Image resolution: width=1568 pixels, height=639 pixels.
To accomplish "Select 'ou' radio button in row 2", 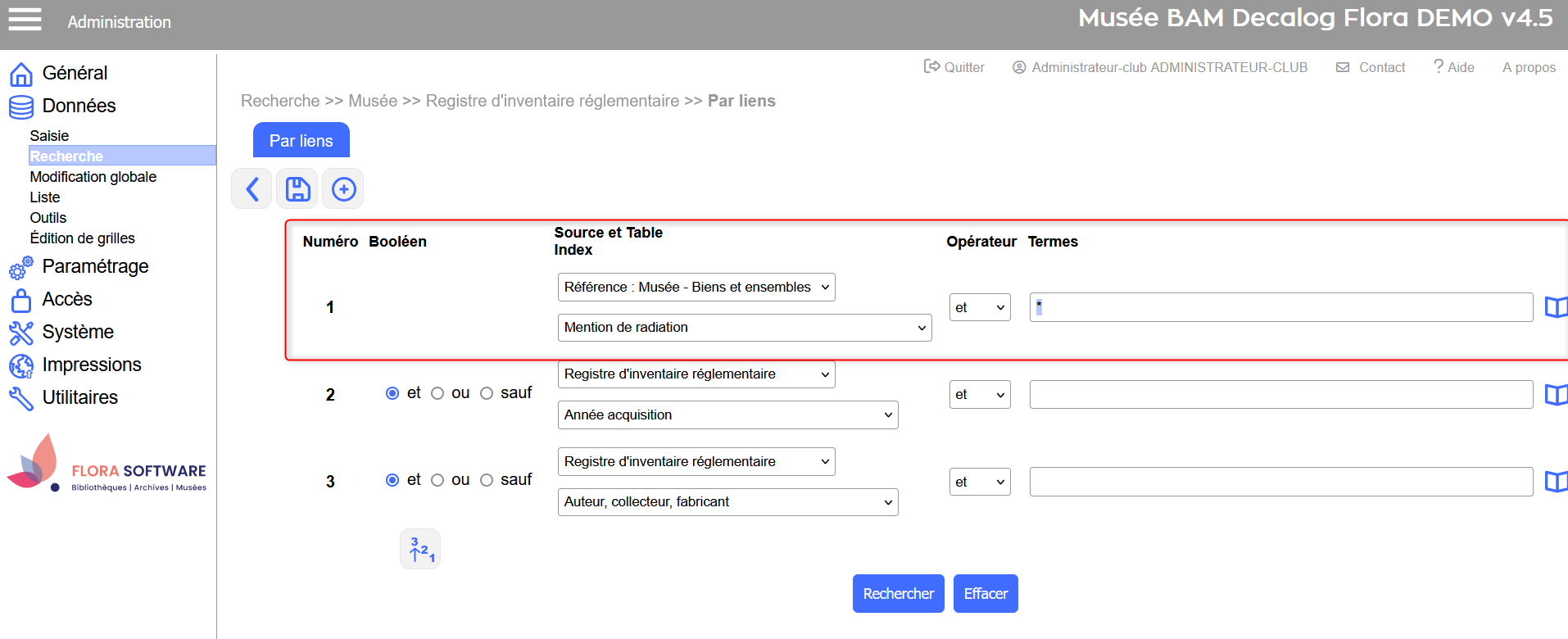I will (437, 394).
